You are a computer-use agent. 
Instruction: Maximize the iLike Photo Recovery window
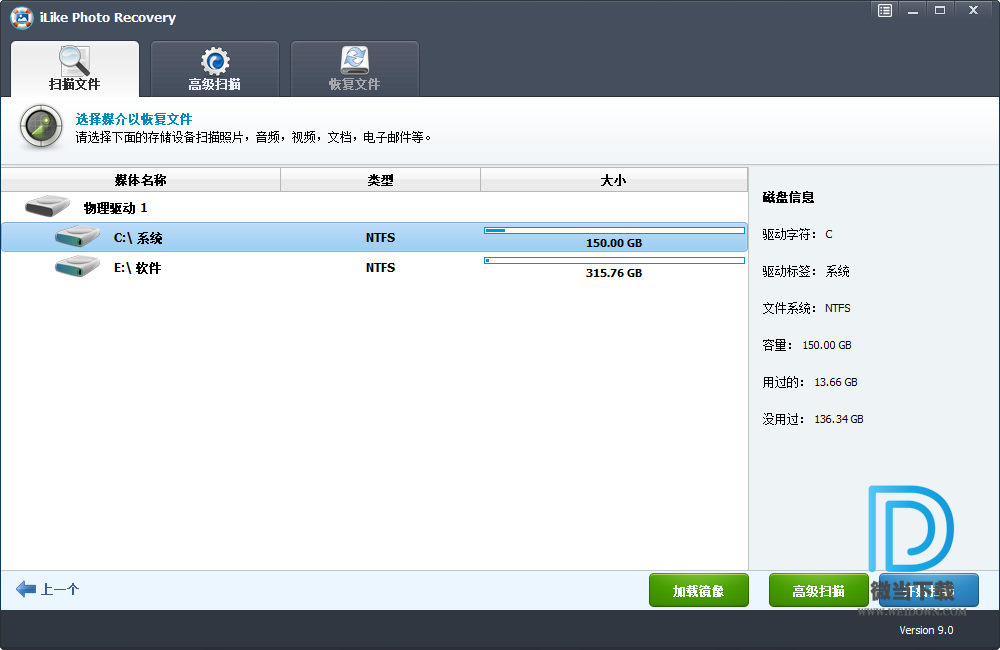click(x=940, y=10)
